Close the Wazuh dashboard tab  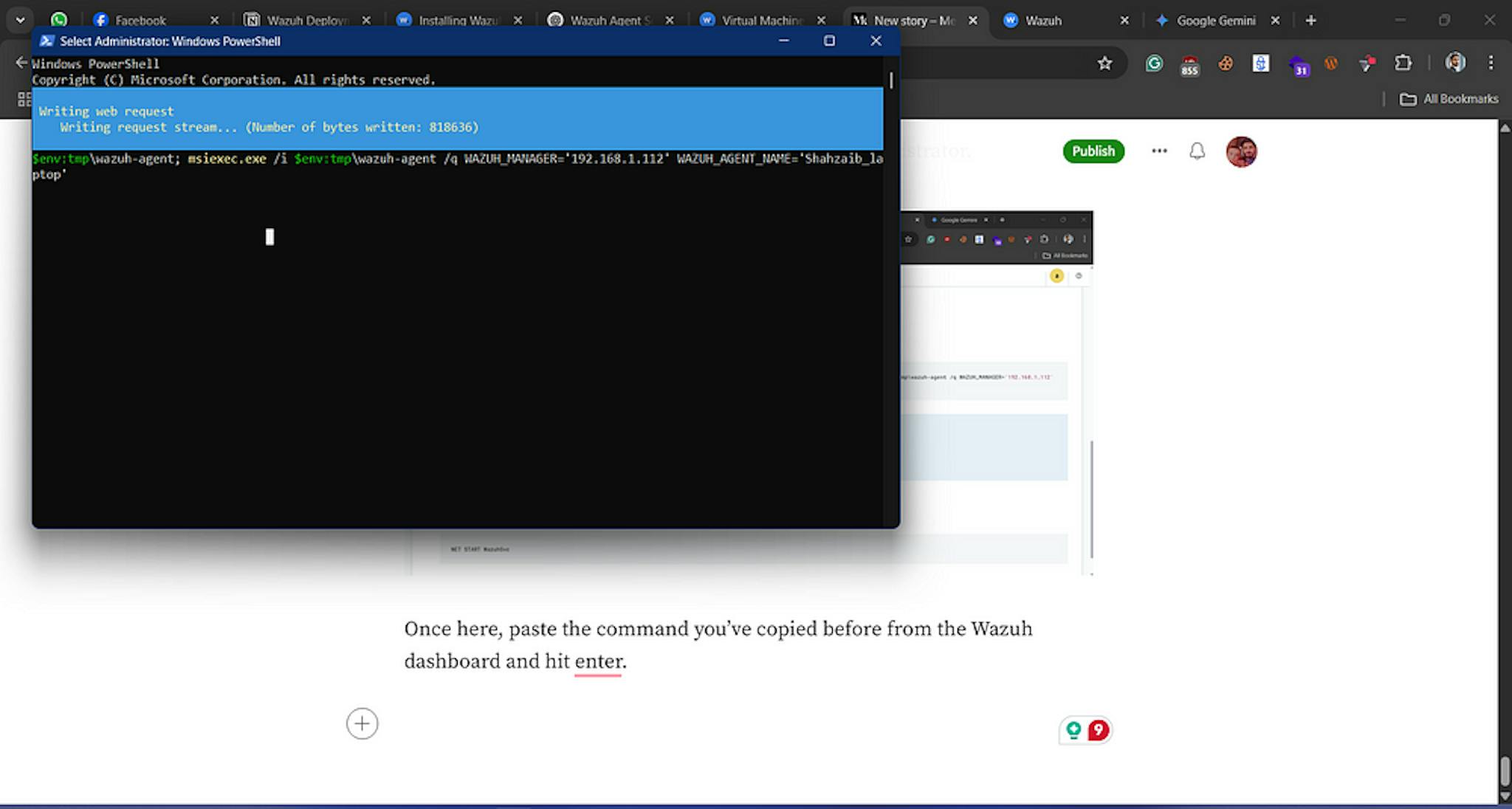click(1124, 21)
